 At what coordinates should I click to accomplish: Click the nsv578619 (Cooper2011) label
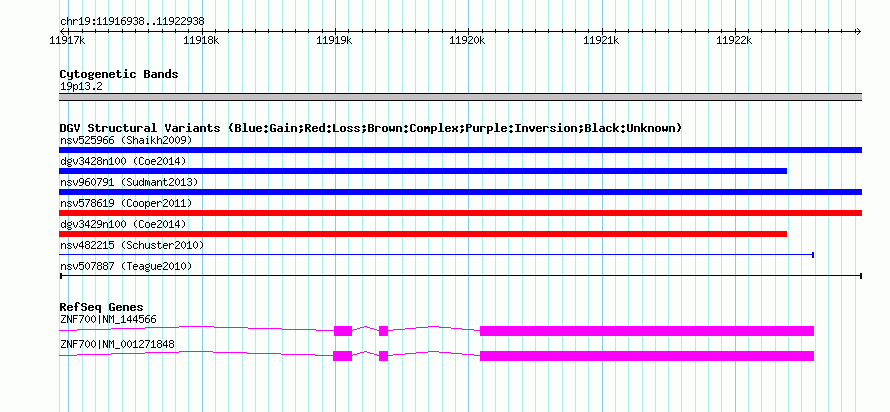pos(126,203)
